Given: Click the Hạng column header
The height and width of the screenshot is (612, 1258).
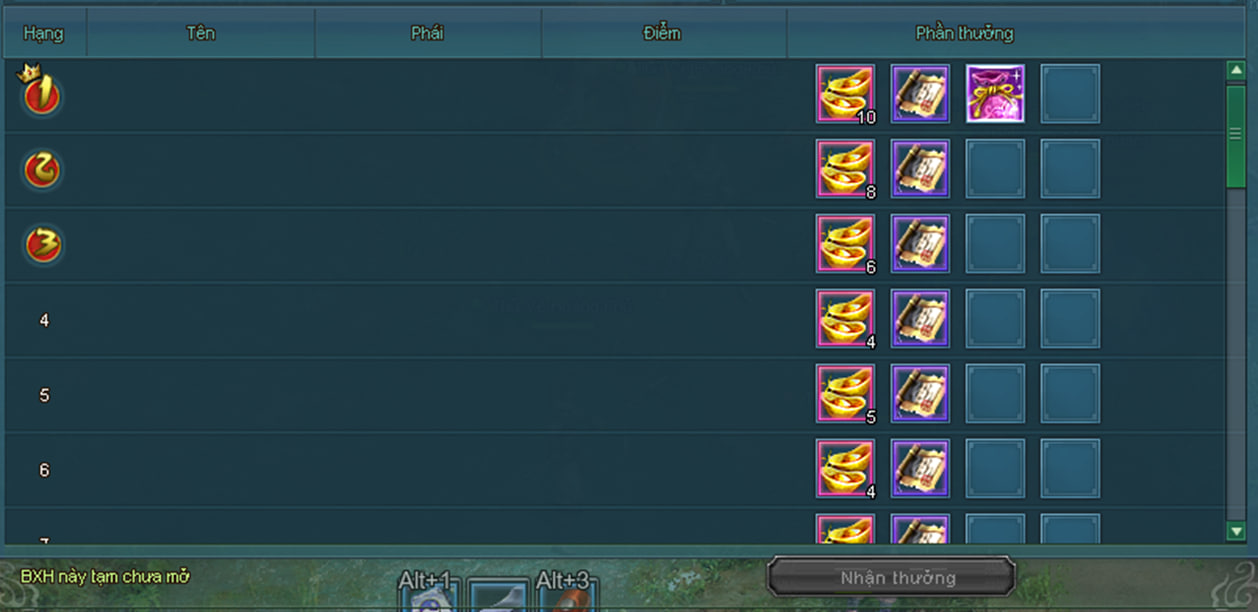Looking at the screenshot, I should [x=44, y=34].
